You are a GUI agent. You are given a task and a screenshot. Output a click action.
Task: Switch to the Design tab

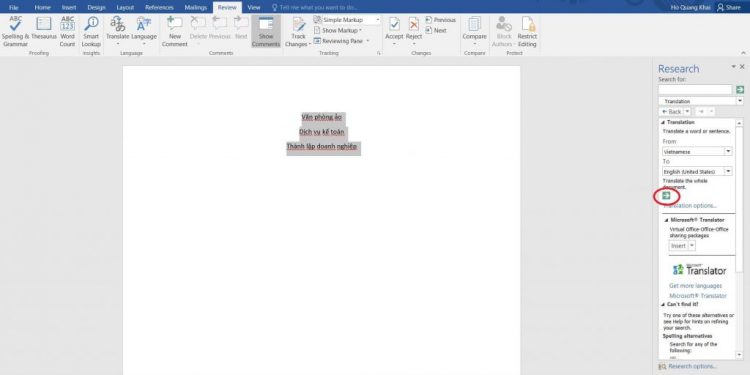coord(96,8)
